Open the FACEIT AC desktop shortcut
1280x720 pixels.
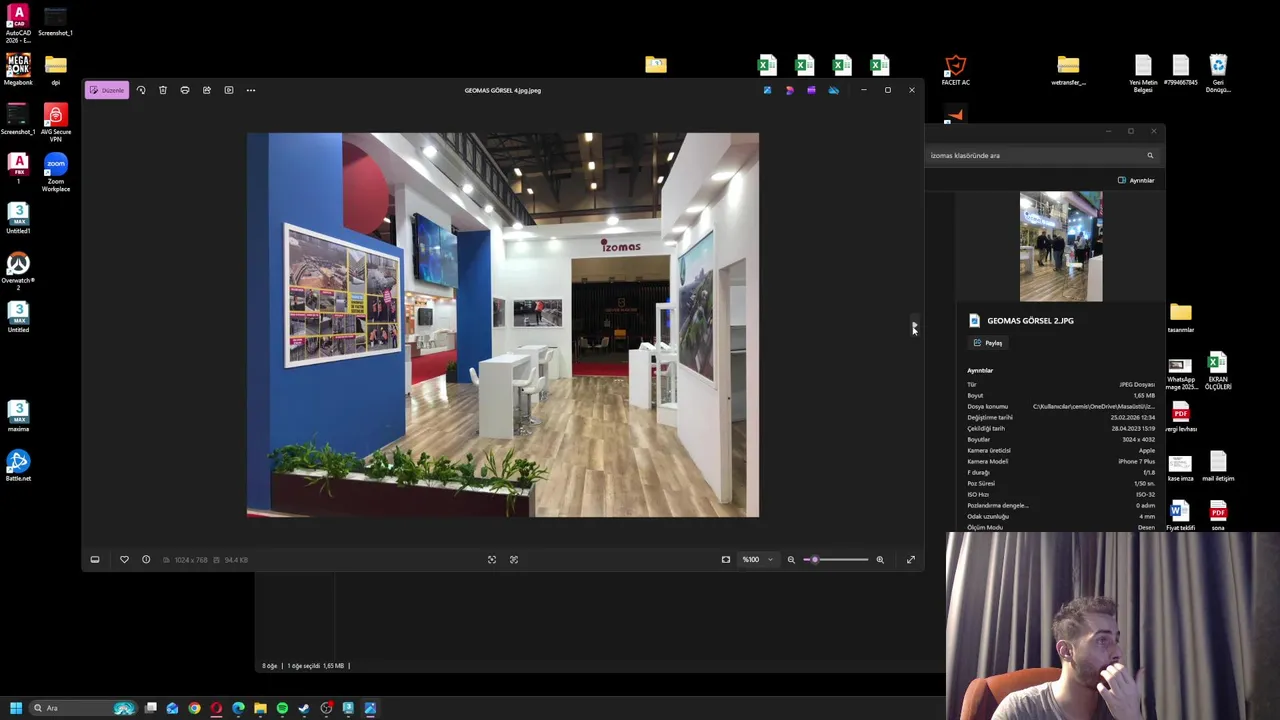click(955, 70)
